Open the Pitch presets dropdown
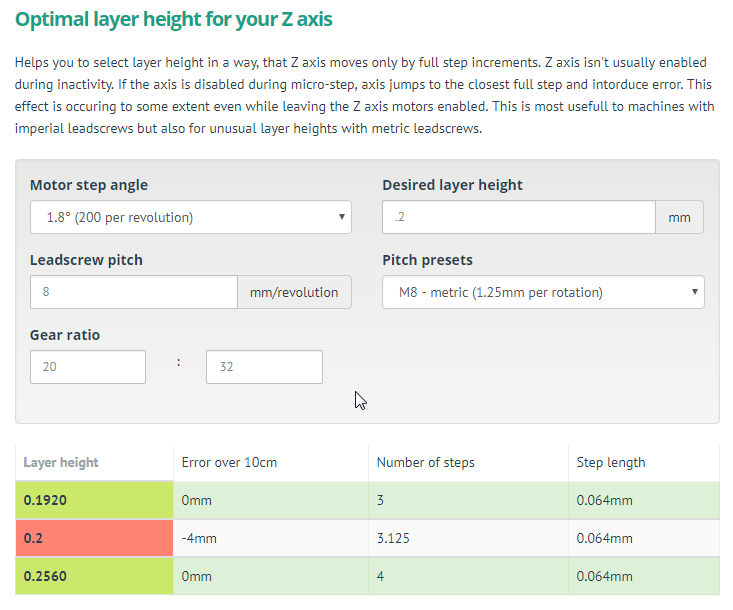The width and height of the screenshot is (733, 610). (543, 292)
